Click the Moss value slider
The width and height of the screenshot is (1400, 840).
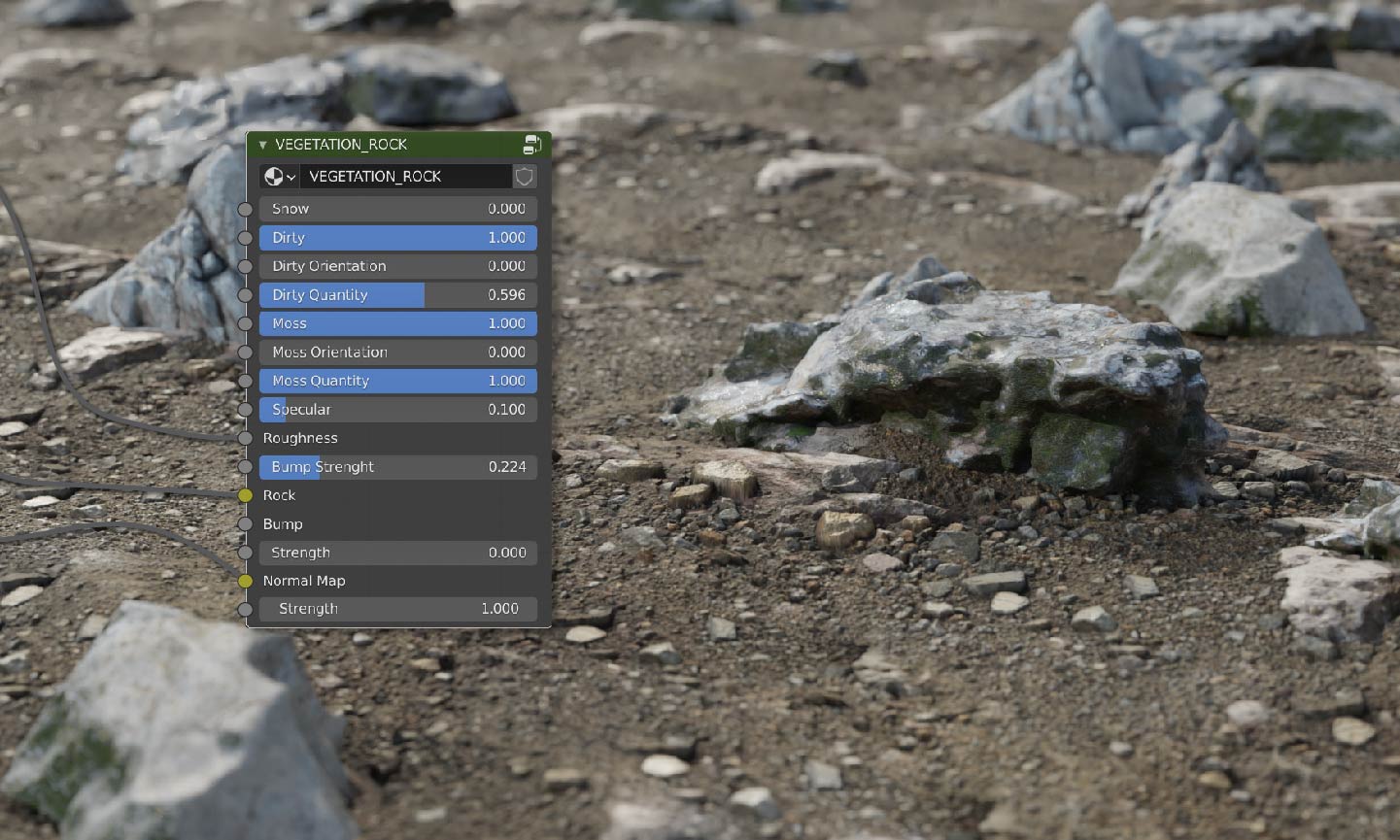pos(398,323)
